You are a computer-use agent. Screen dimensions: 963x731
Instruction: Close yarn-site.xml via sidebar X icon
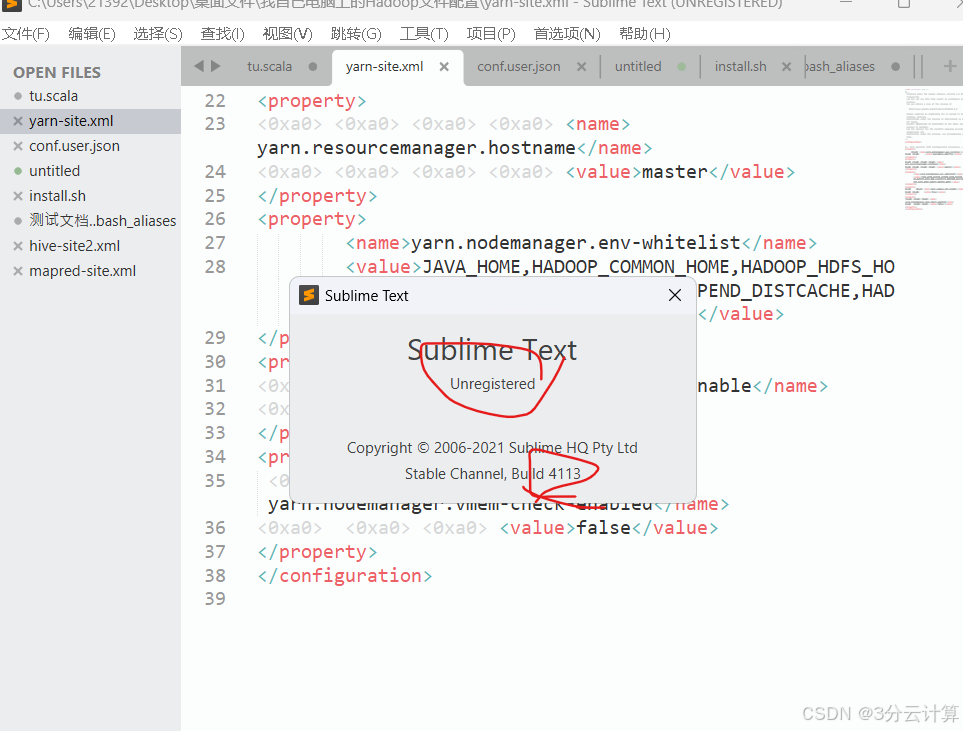18,121
